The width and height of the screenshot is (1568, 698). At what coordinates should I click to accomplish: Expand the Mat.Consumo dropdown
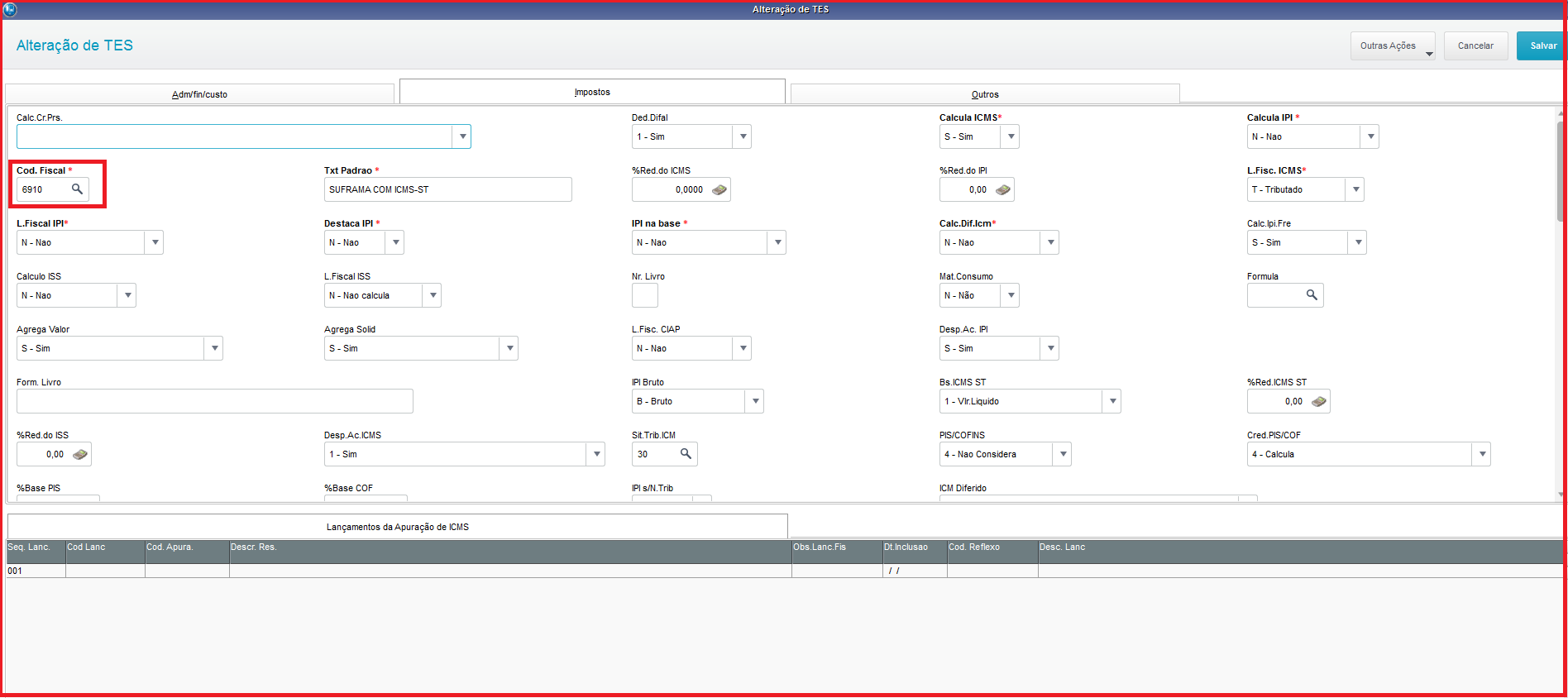point(1010,295)
